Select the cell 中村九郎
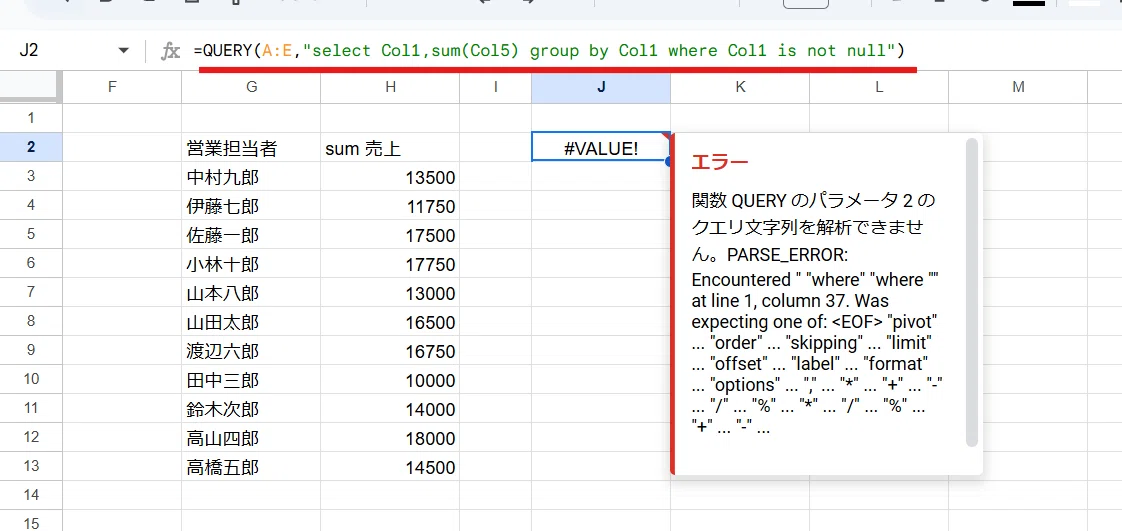 point(250,177)
